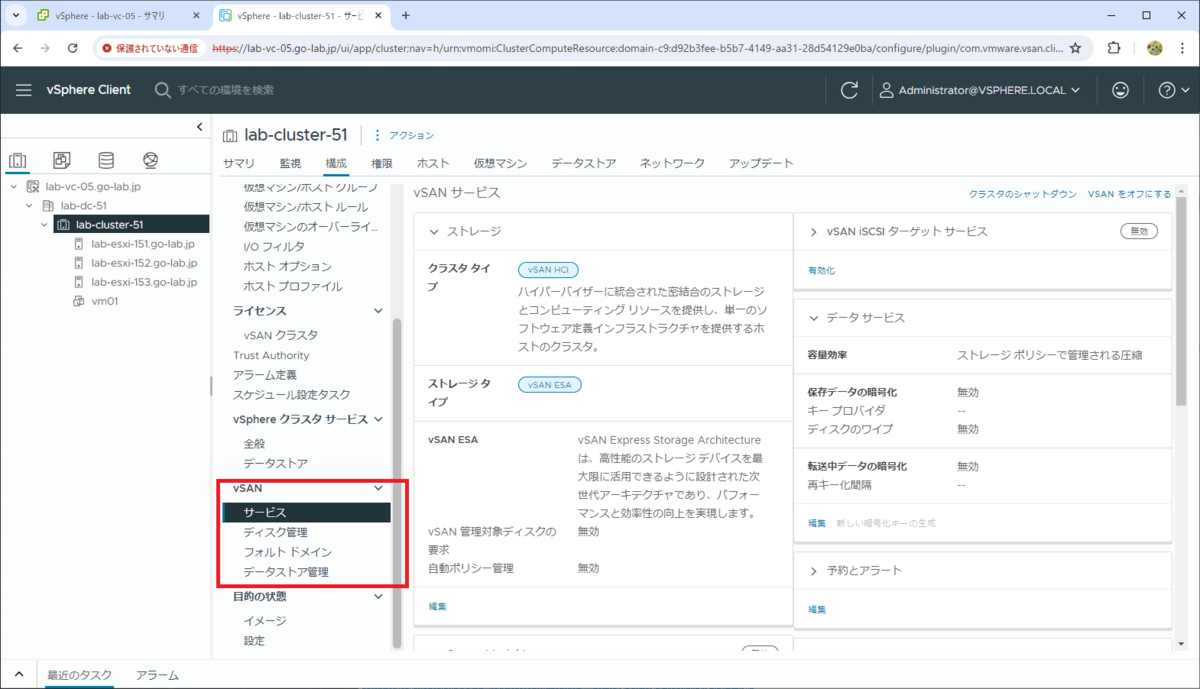This screenshot has width=1200, height=689.
Task: Switch to the データストア tab
Action: (x=583, y=163)
